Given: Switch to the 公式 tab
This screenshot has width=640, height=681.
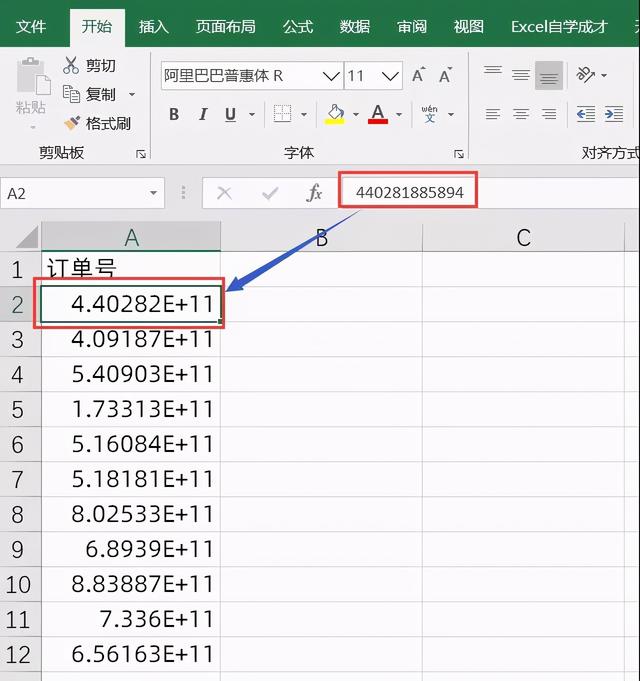Looking at the screenshot, I should tap(298, 26).
